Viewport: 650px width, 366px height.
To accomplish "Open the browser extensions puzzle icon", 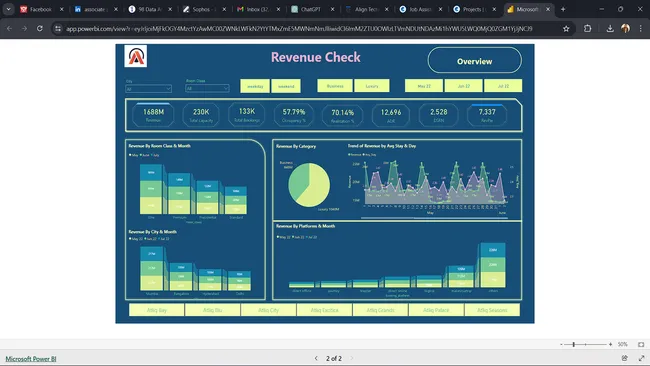I will 587,29.
